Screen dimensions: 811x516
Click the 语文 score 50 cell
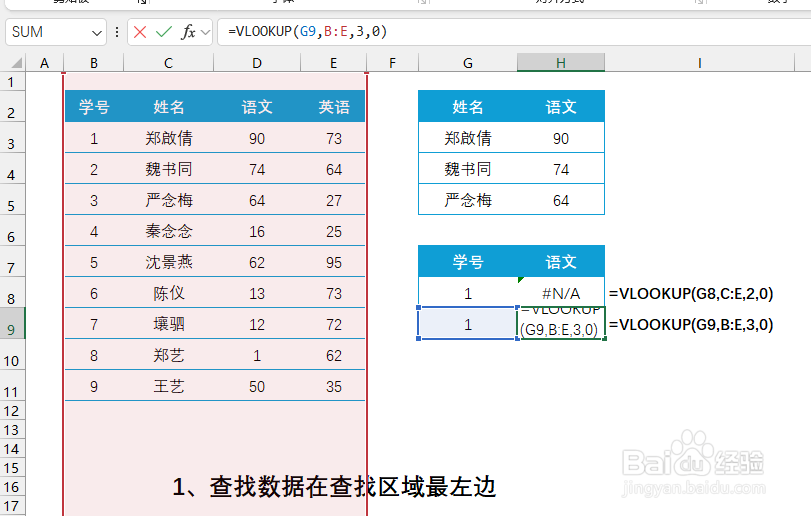coord(257,386)
